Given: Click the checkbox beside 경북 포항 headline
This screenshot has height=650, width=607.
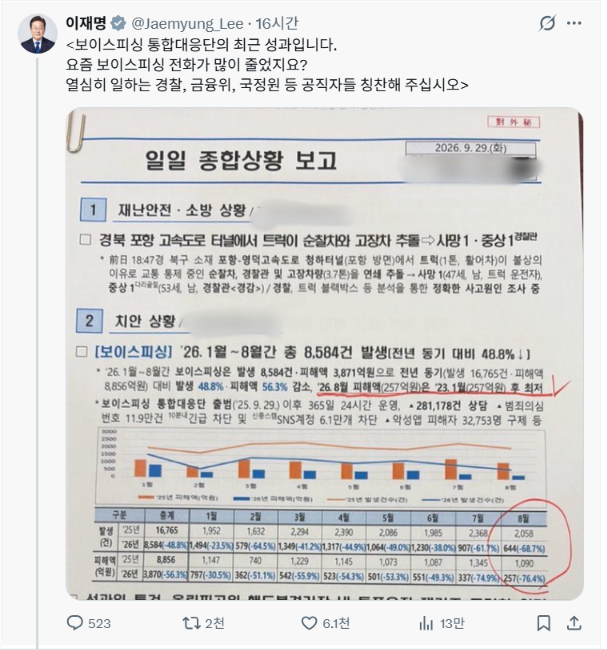Looking at the screenshot, I should 85,240.
